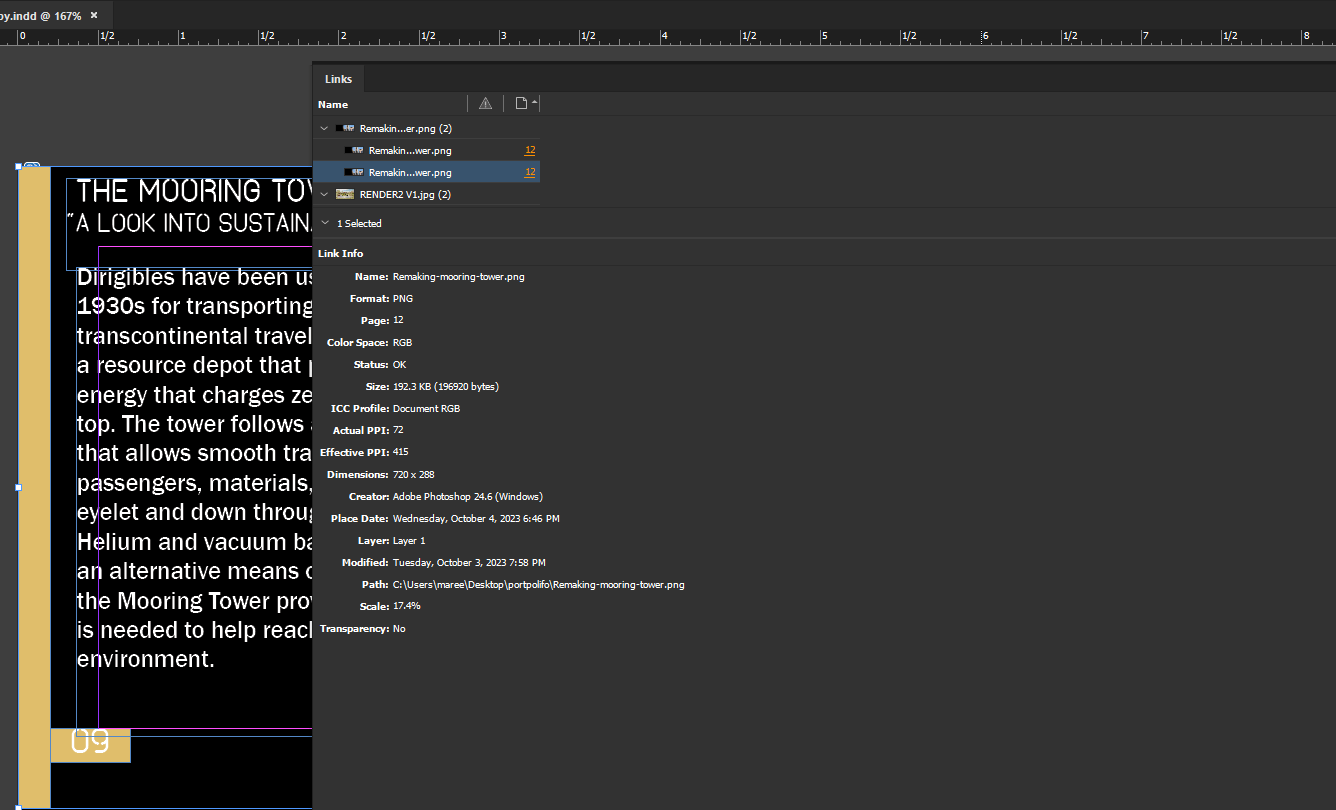1336x810 pixels.
Task: Jump to page 12 via selected link's page number
Action: pyautogui.click(x=529, y=171)
